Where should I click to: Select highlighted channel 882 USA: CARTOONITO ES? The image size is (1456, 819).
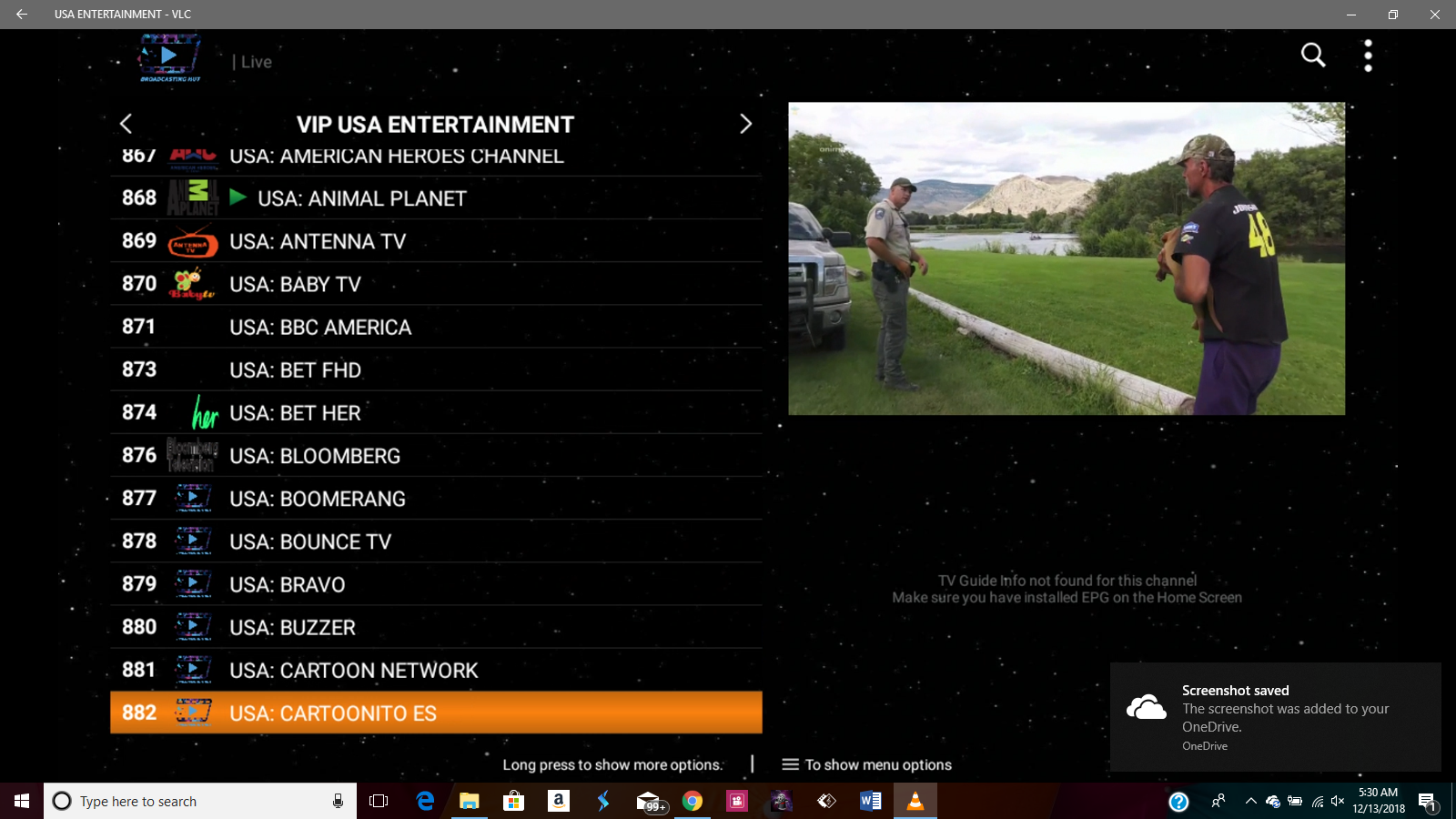436,713
